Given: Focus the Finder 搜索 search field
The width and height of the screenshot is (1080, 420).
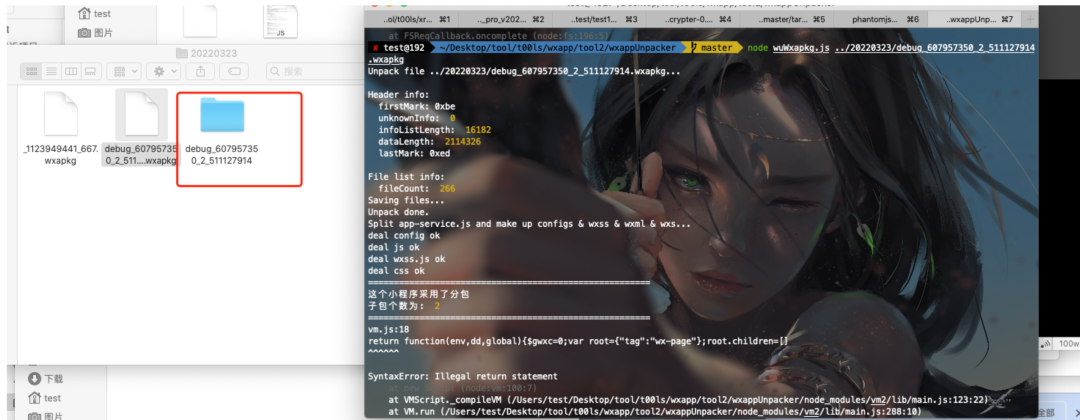Looking at the screenshot, I should (313, 71).
